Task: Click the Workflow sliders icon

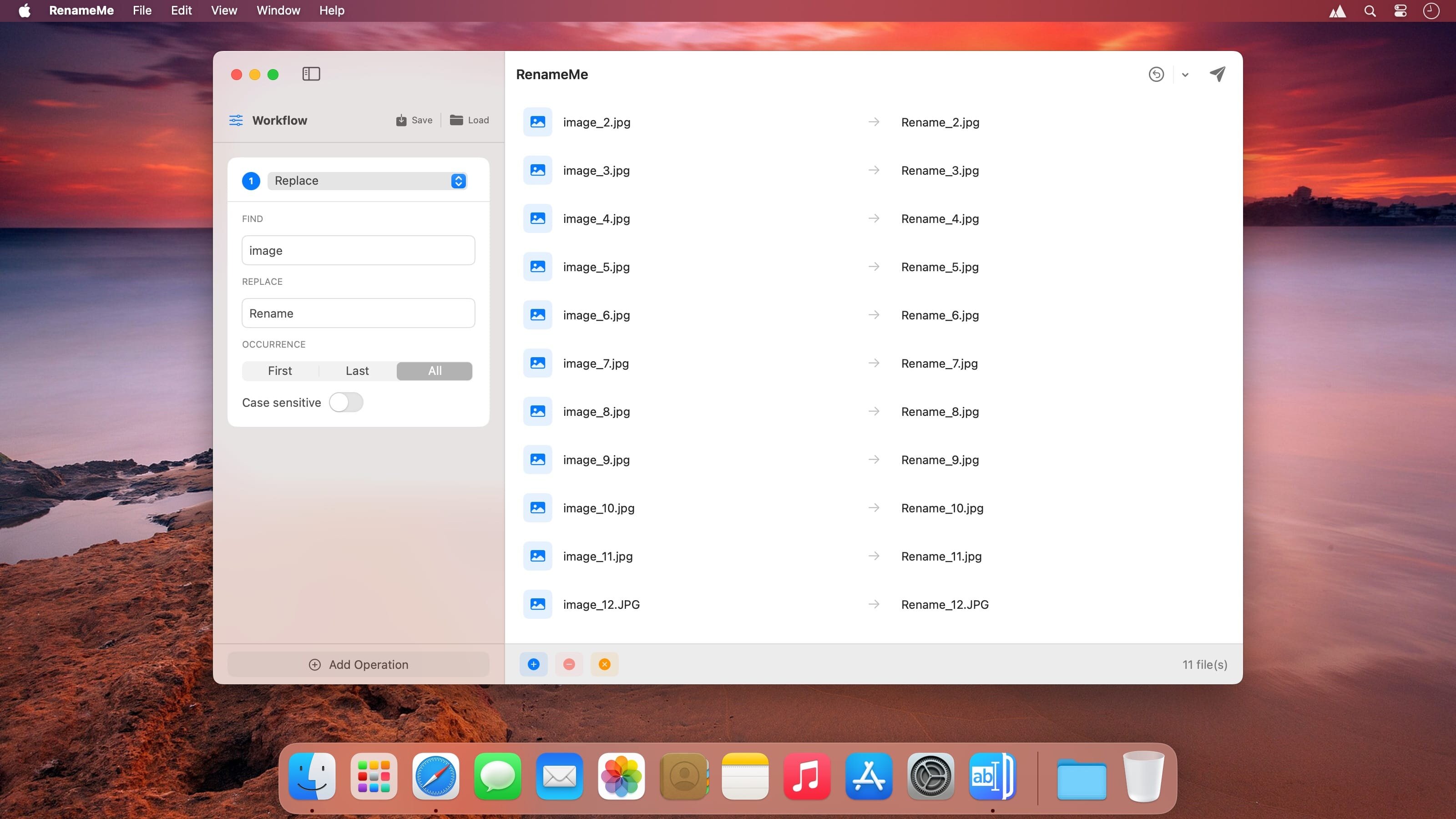Action: 236,121
